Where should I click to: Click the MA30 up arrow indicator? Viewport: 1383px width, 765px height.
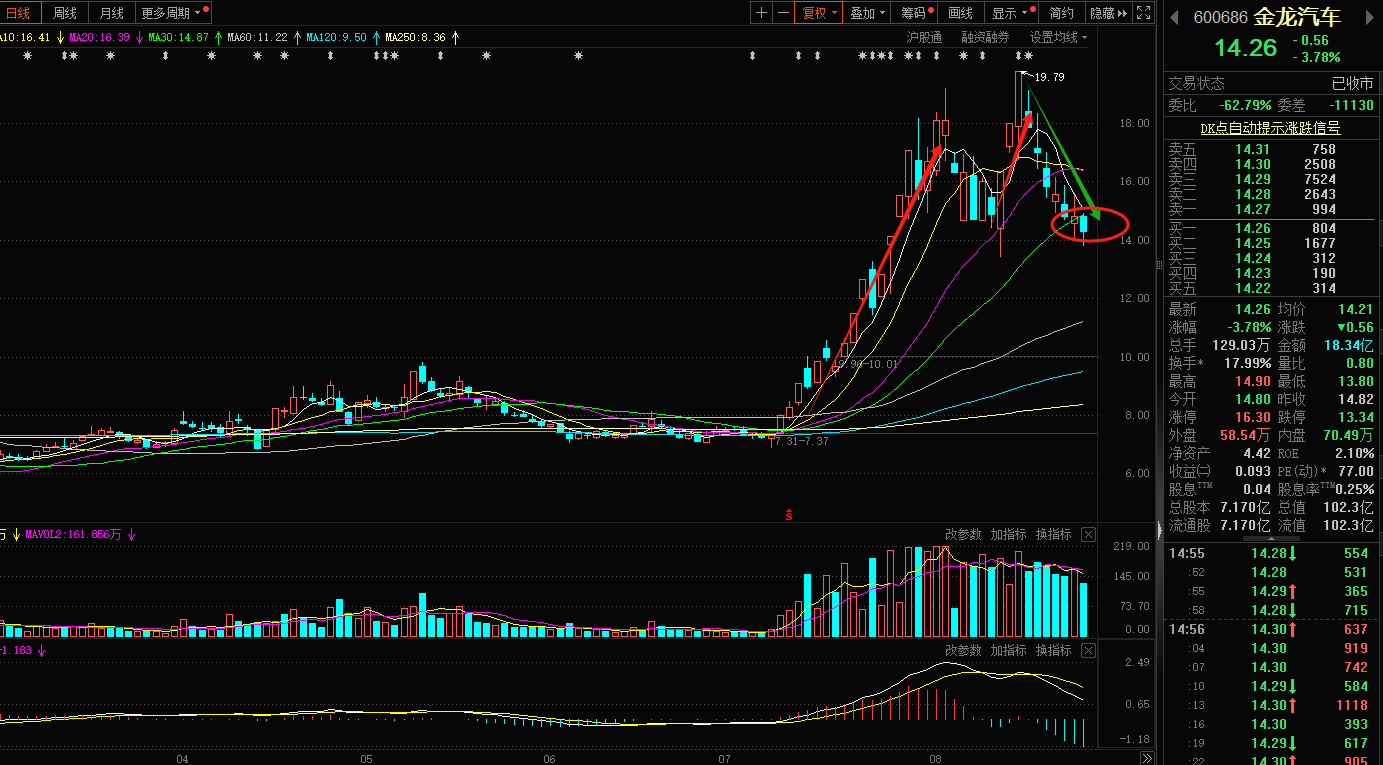pos(218,37)
